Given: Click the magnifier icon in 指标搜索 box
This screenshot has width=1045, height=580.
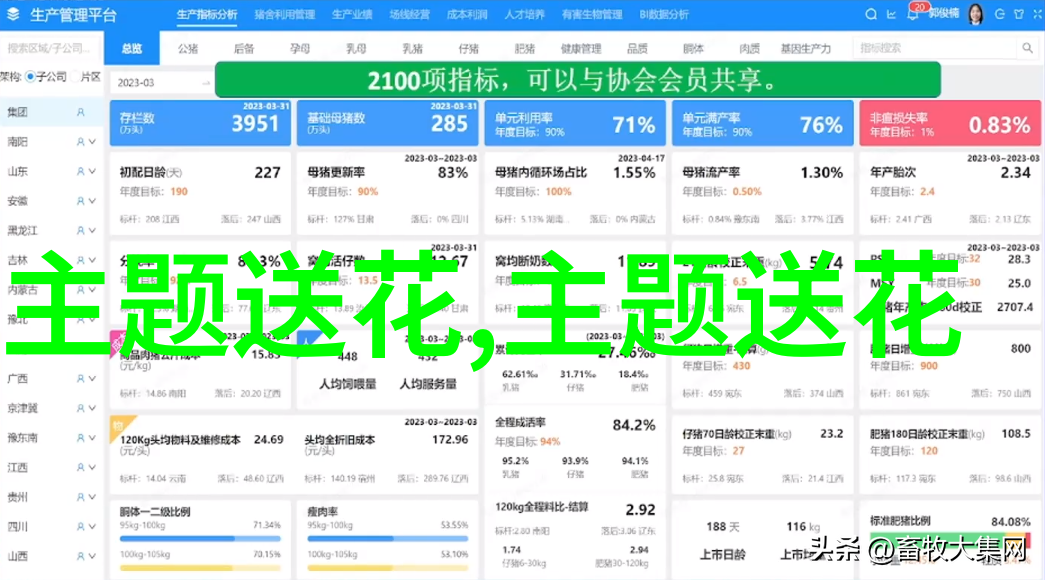Looking at the screenshot, I should tap(1027, 48).
